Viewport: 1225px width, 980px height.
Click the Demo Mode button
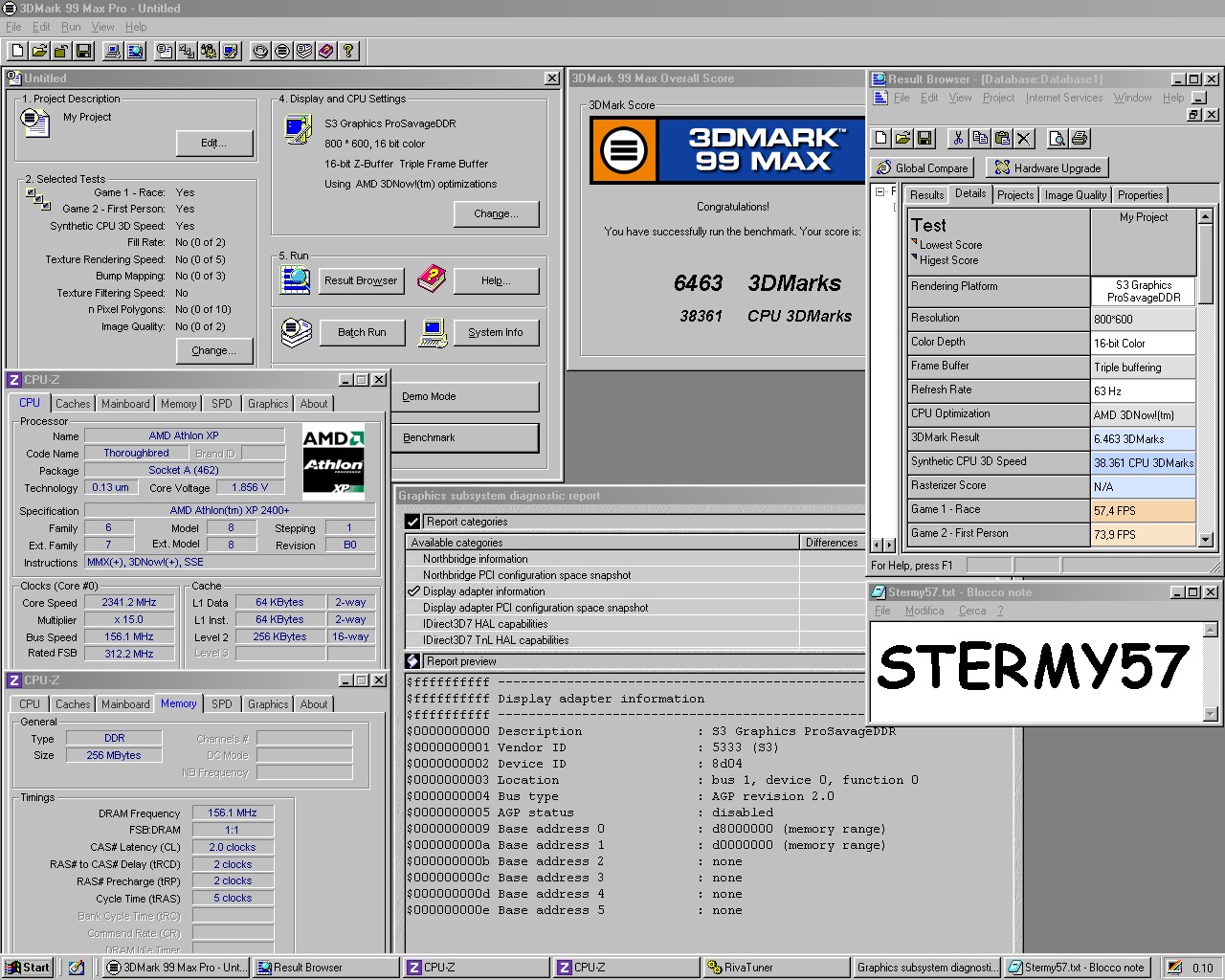465,396
